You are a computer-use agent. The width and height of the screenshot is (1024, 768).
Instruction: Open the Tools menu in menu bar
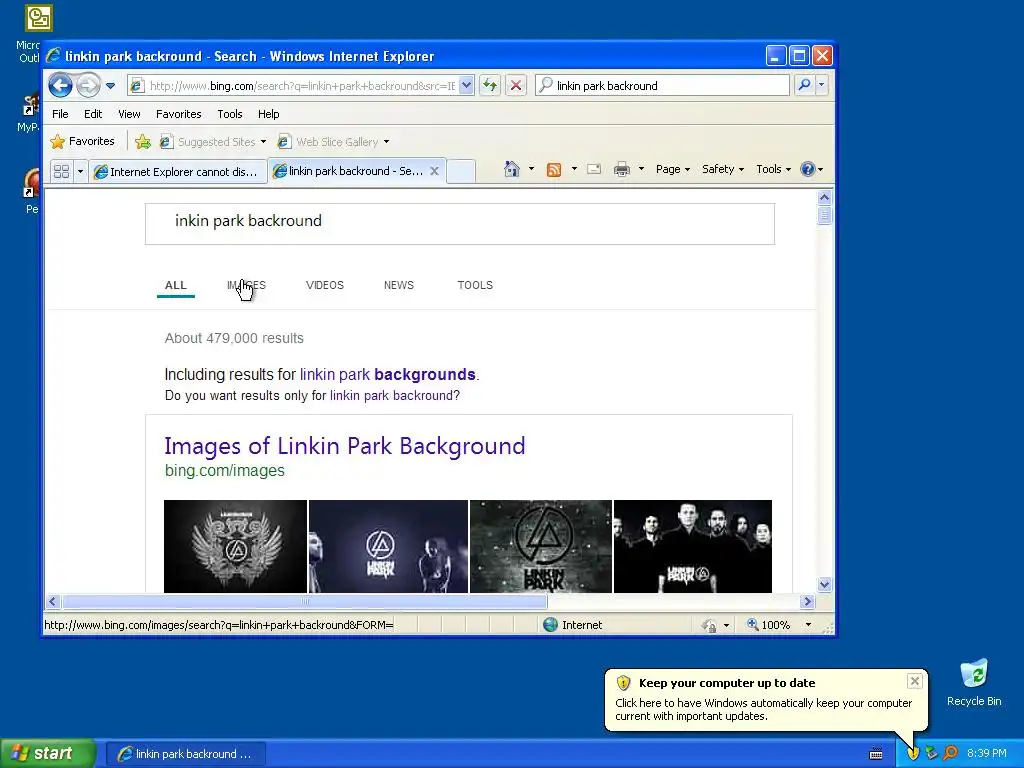(229, 114)
